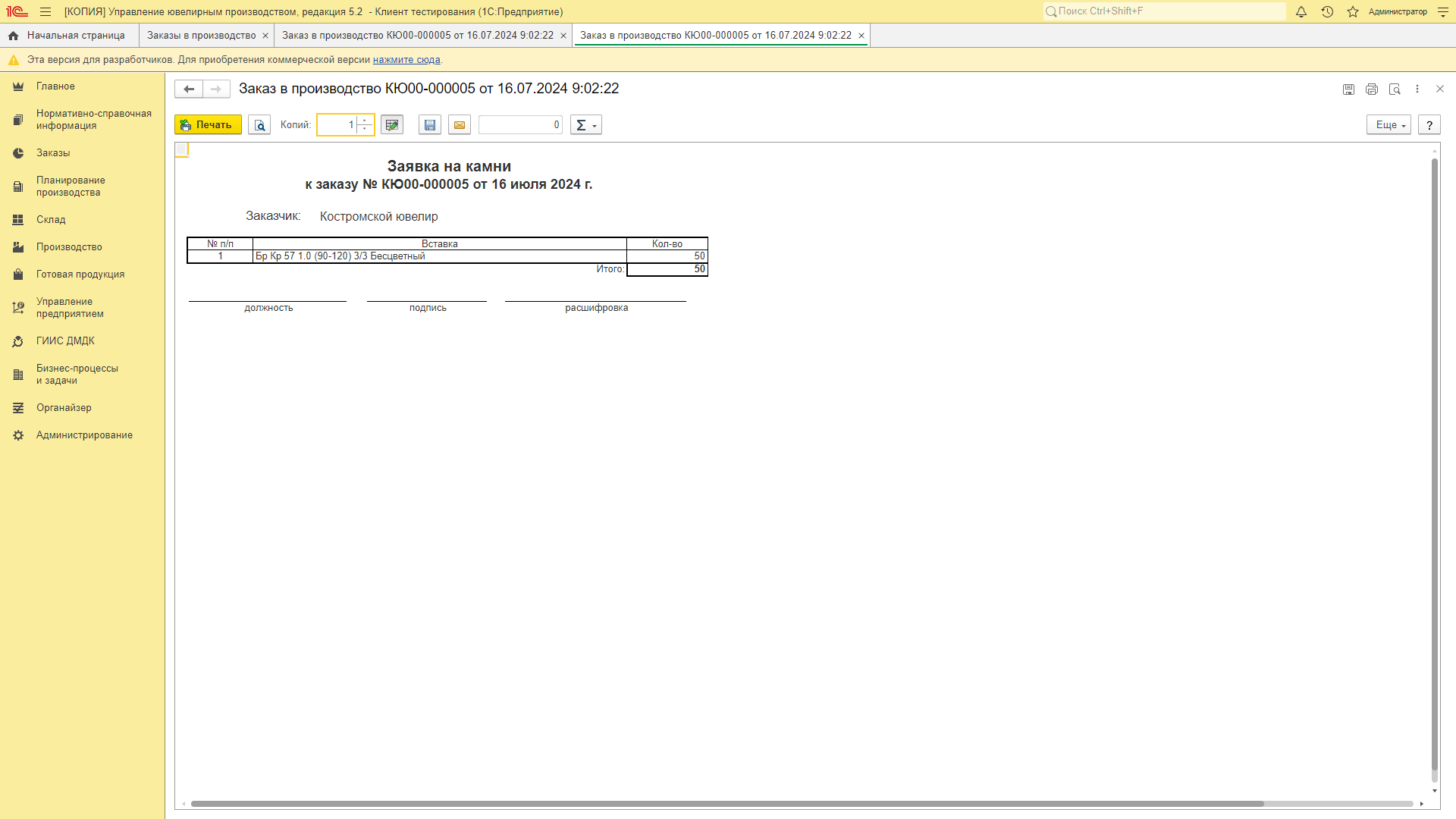This screenshot has width=1456, height=819.
Task: Open Готовая продукция section
Action: pyautogui.click(x=82, y=275)
